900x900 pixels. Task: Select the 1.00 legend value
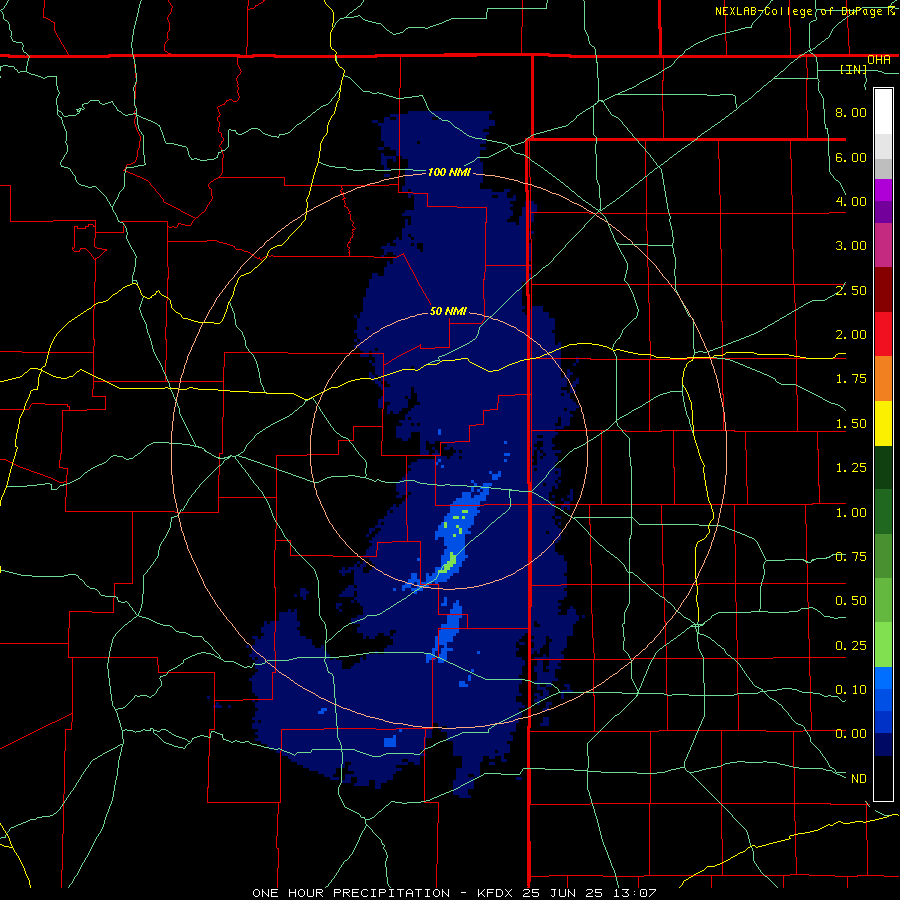[x=851, y=513]
